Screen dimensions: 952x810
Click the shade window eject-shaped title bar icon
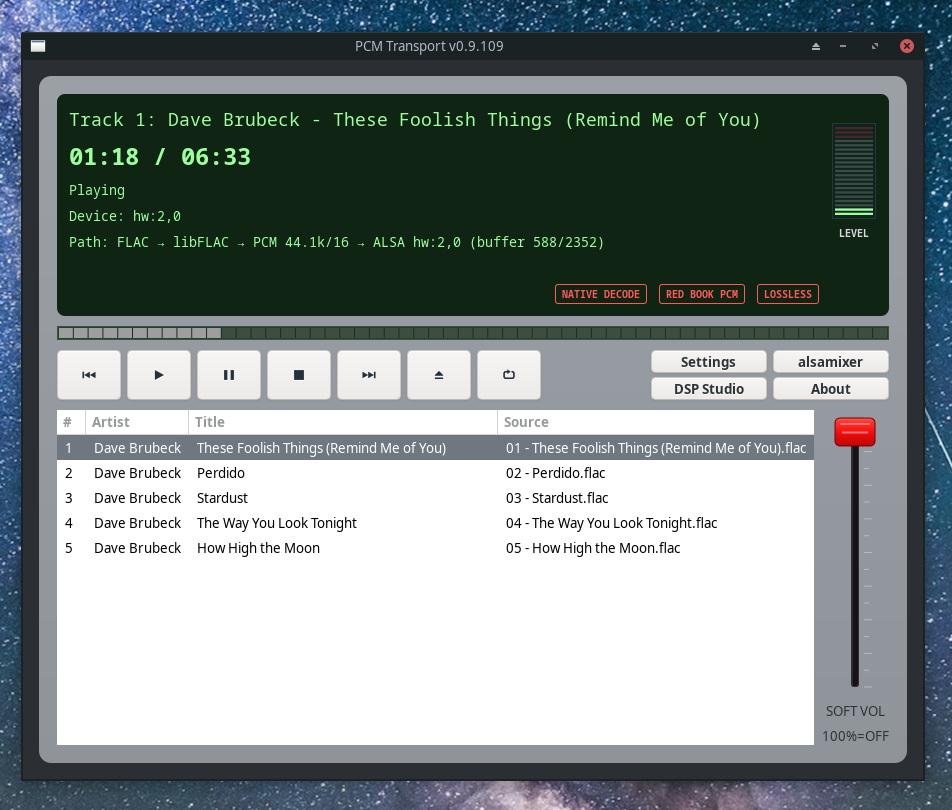[816, 46]
